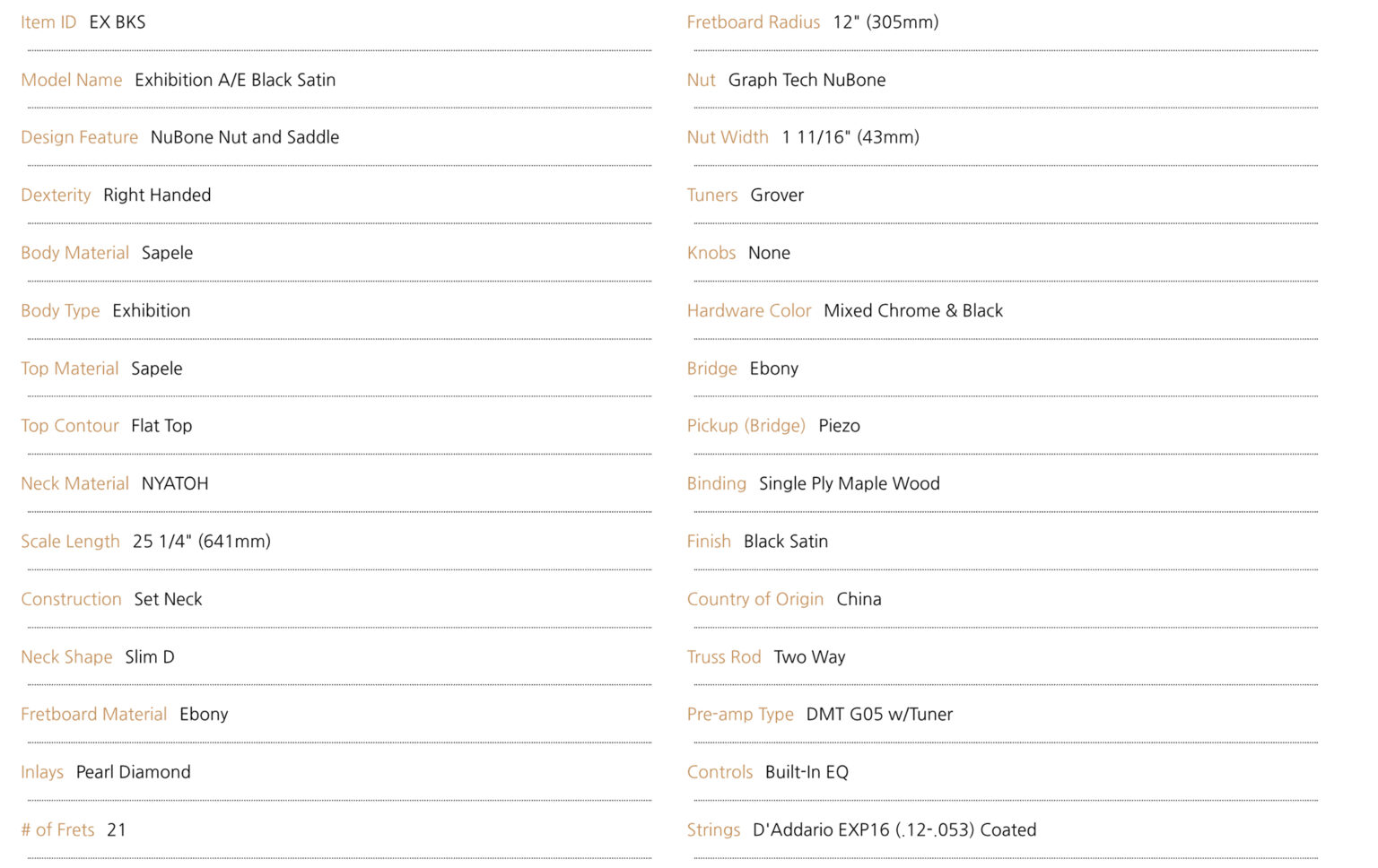Click the Strings D'Addario EXP16 value
This screenshot has height=868, width=1378.
pos(894,830)
